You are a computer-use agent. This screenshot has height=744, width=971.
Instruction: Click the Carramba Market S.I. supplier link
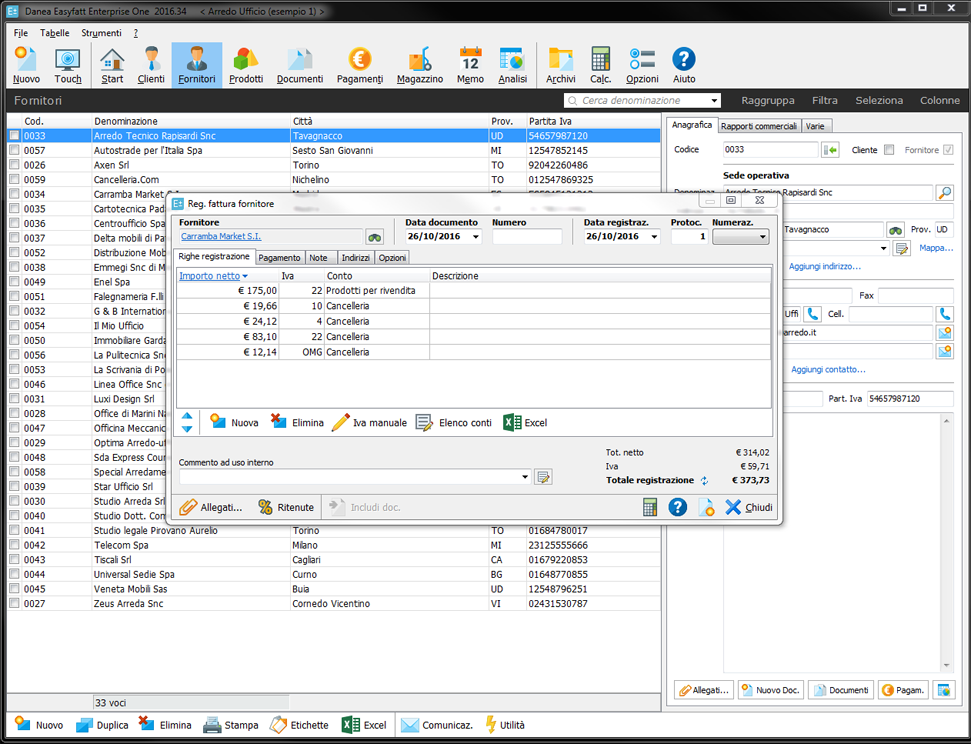tap(221, 236)
